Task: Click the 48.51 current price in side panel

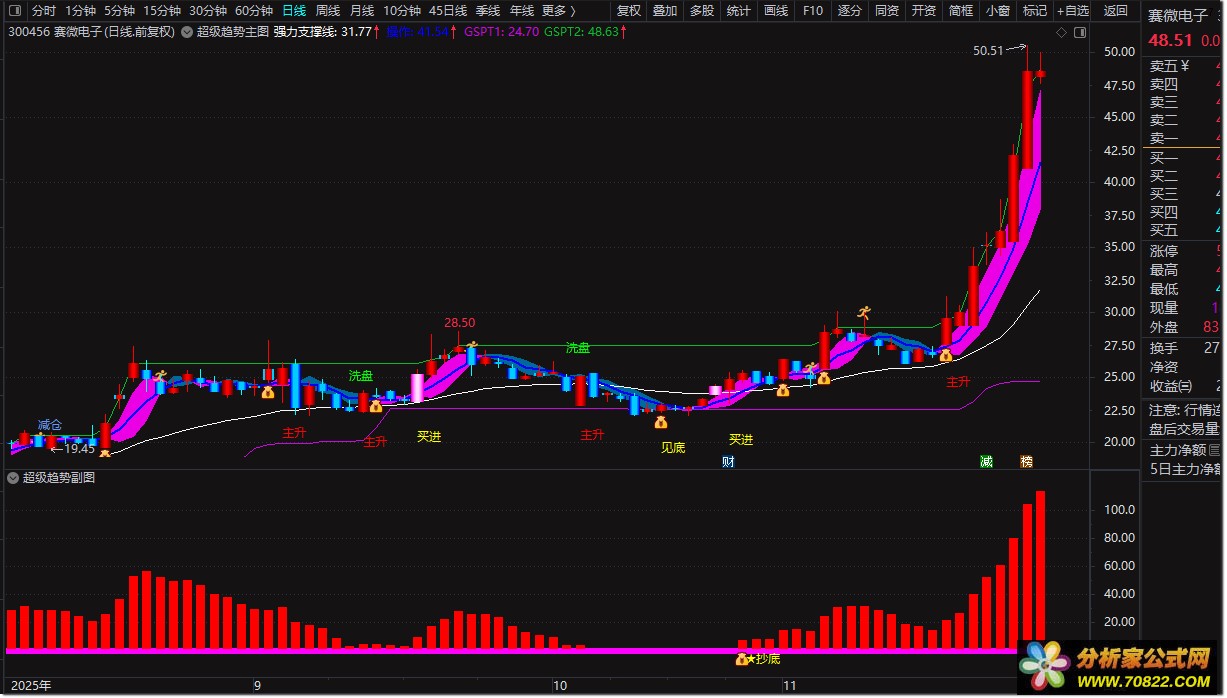Action: pos(1170,41)
